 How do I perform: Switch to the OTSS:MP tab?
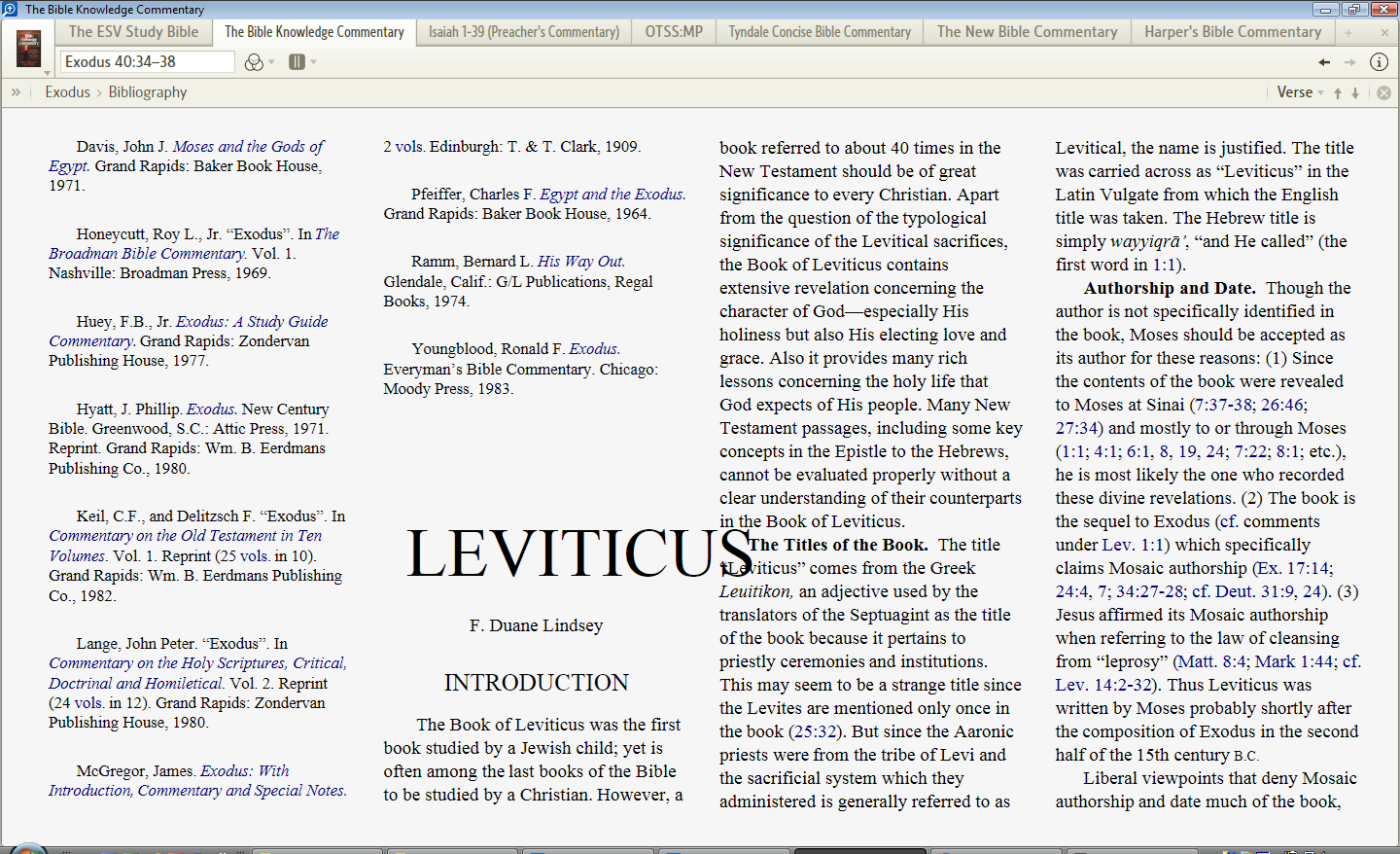[674, 32]
